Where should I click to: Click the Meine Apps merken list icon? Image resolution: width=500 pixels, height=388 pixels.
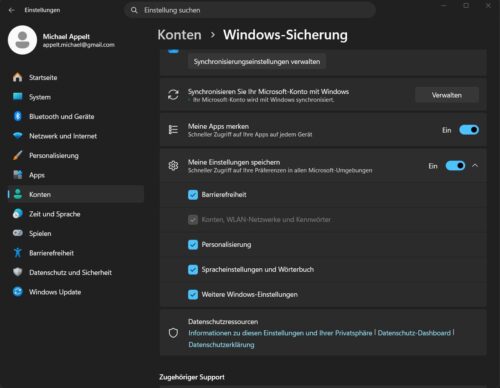click(x=173, y=130)
